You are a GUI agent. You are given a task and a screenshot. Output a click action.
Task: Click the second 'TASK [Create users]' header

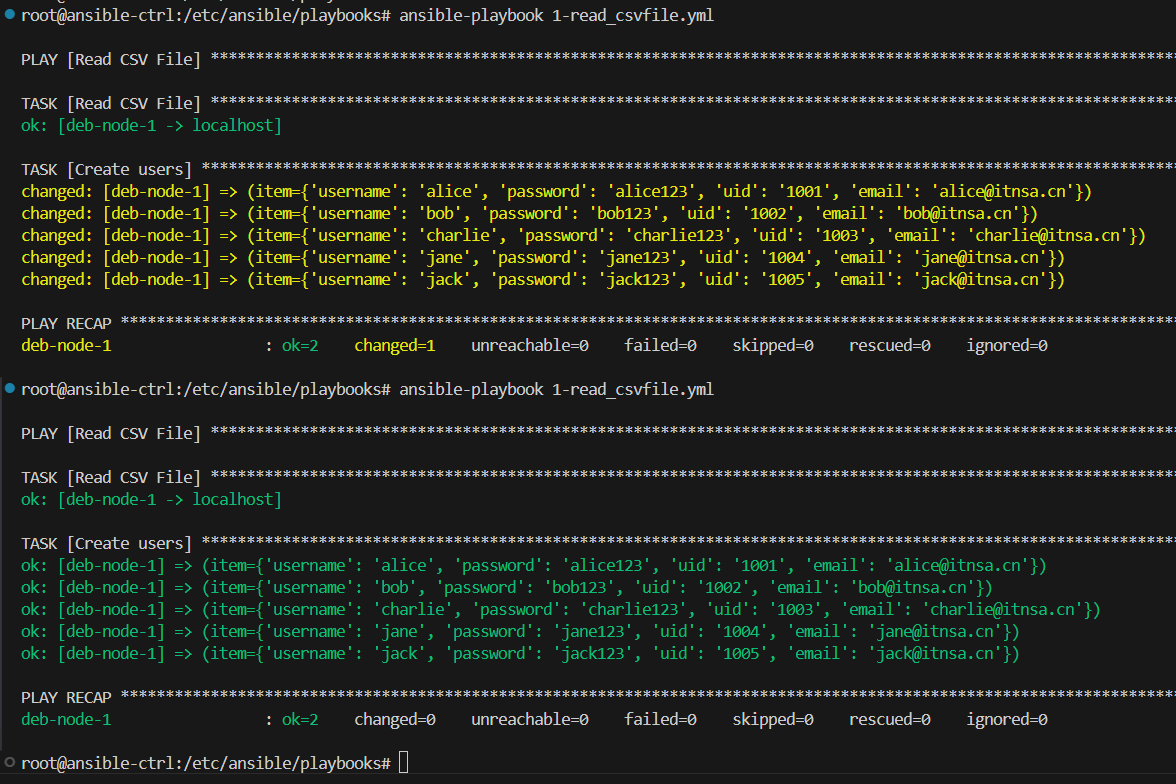[106, 543]
